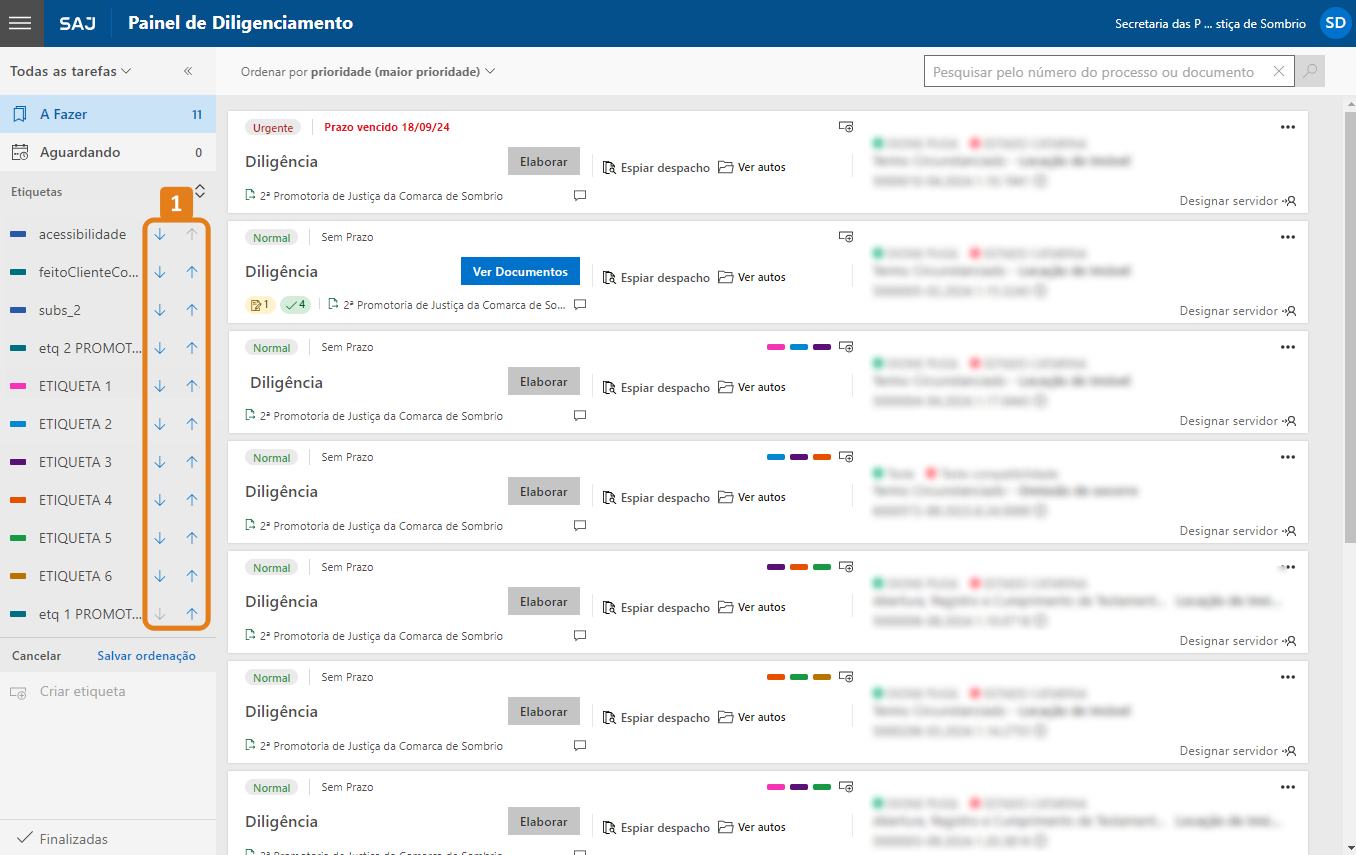
Task: Toggle the Etiquetas section expander
Action: point(199,190)
